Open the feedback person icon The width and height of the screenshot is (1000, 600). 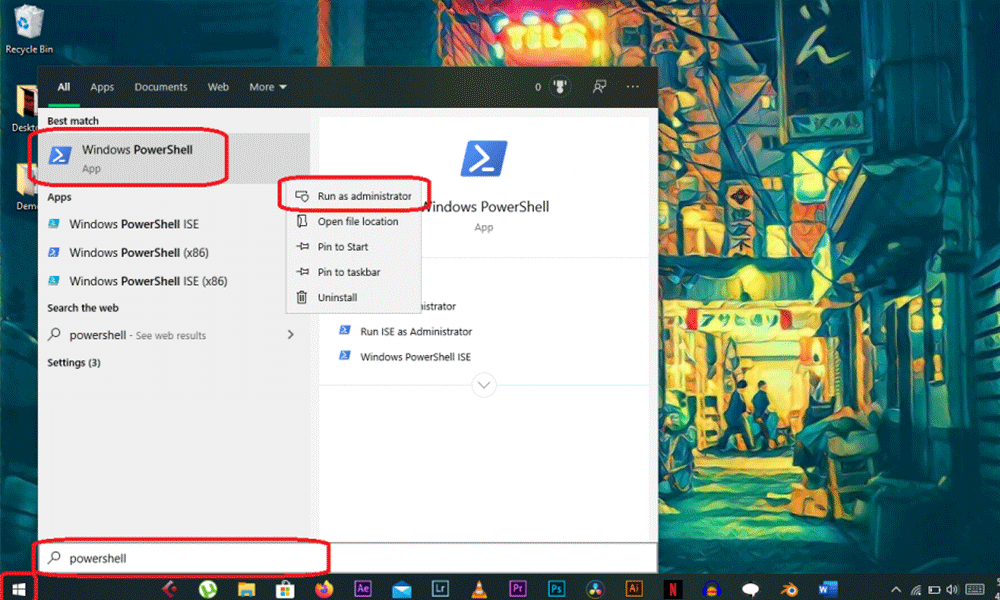(x=599, y=87)
